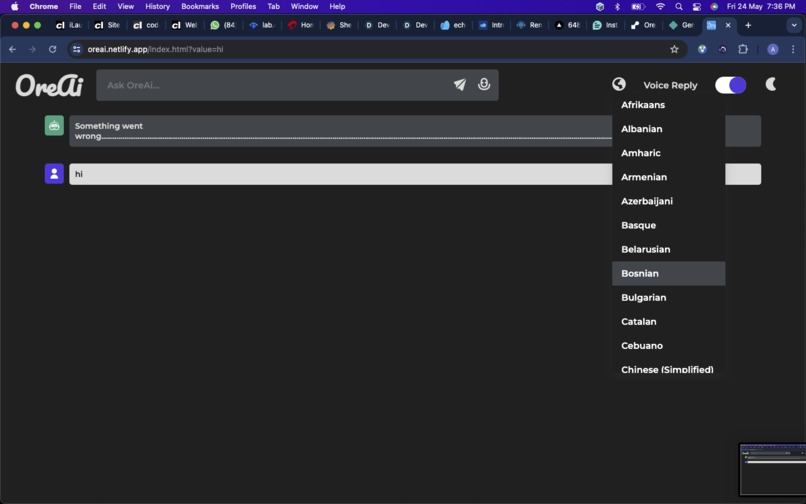Choose Amharic language option
The image size is (806, 504).
[669, 153]
